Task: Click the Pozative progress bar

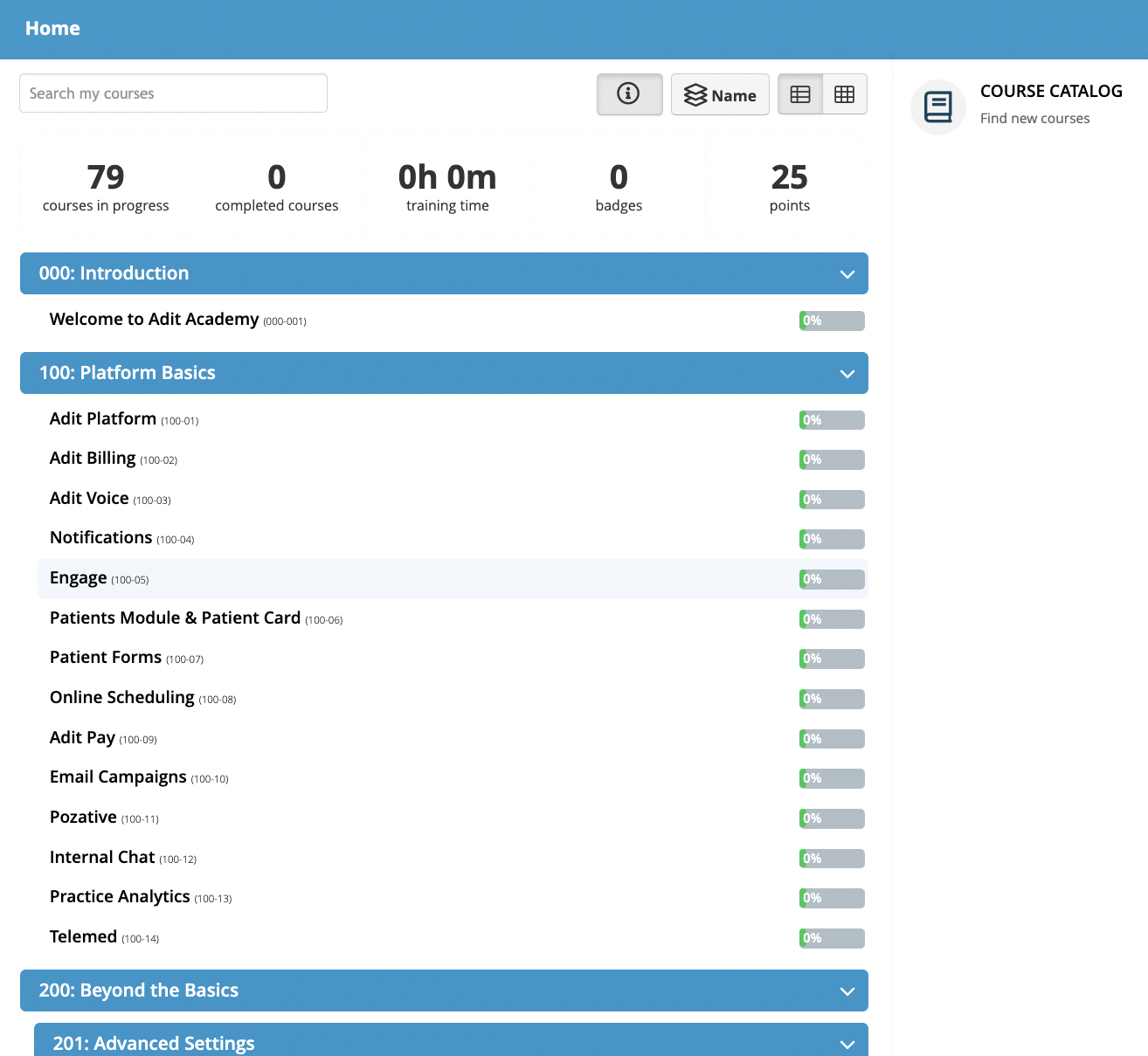Action: [832, 818]
